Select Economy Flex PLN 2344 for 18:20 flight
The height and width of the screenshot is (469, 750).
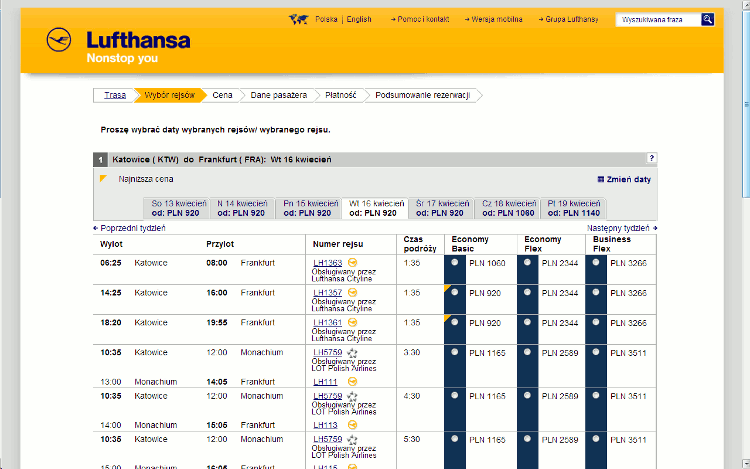click(x=527, y=322)
